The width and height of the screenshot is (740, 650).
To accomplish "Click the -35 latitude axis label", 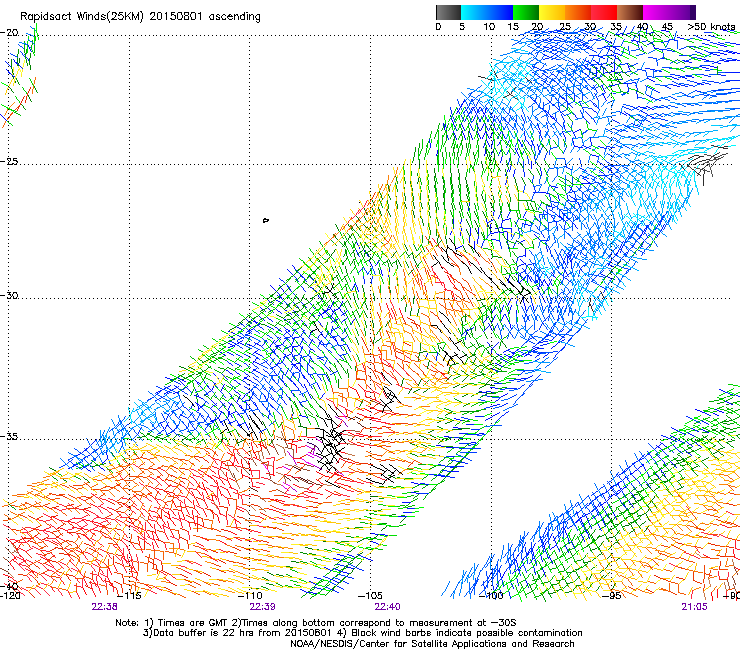I will click(x=10, y=437).
